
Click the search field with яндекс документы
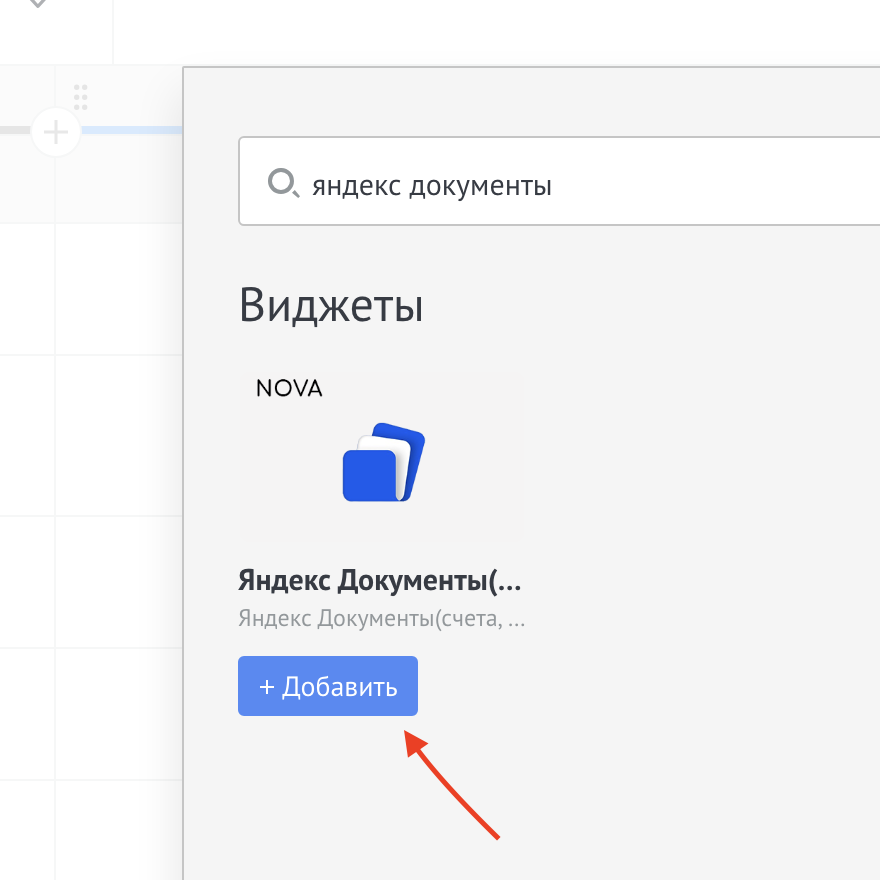click(x=559, y=181)
